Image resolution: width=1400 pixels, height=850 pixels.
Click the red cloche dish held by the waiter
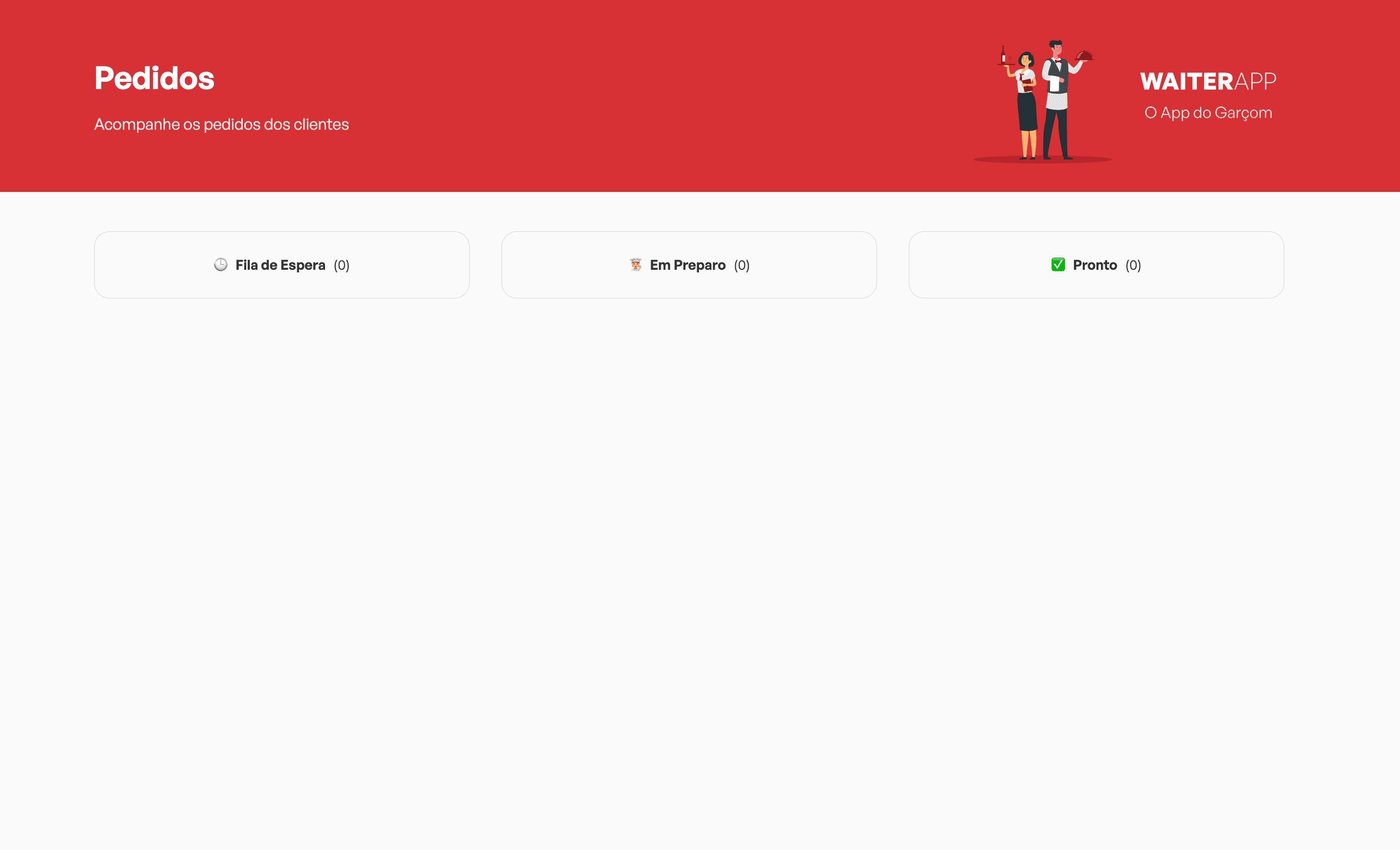coord(1084,56)
